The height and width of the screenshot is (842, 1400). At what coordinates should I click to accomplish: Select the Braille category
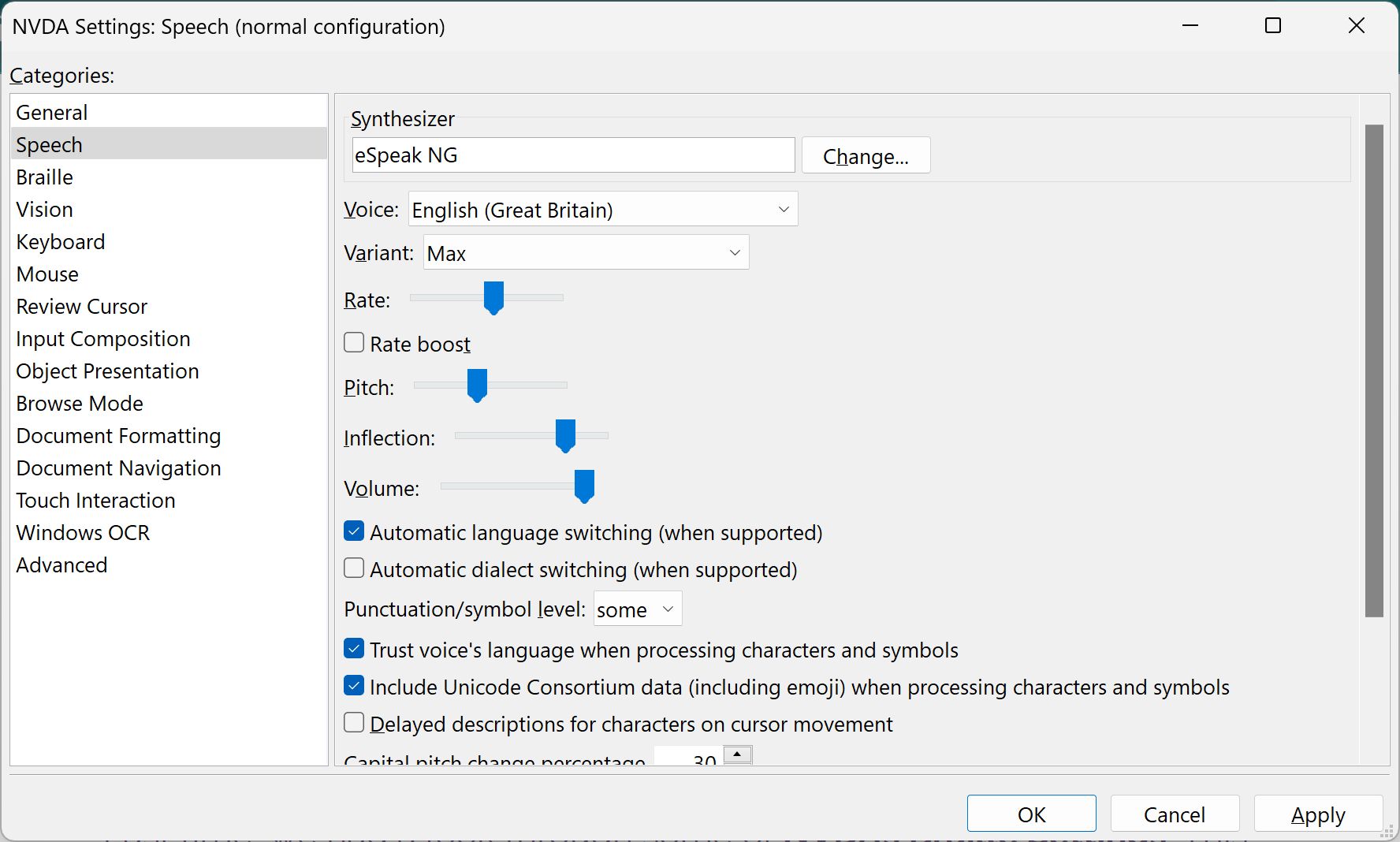click(45, 177)
